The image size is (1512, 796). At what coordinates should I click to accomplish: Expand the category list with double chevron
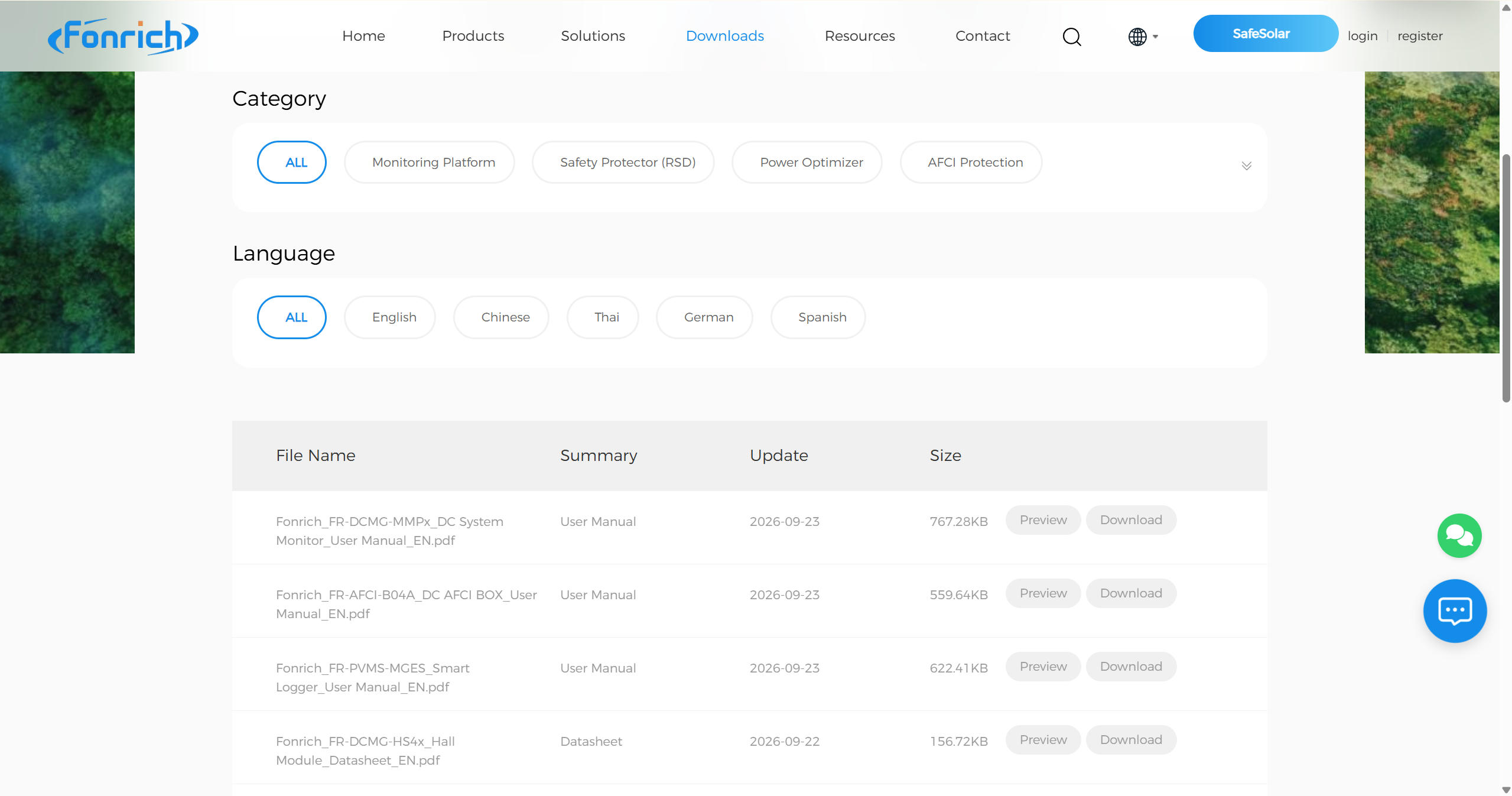(1246, 165)
